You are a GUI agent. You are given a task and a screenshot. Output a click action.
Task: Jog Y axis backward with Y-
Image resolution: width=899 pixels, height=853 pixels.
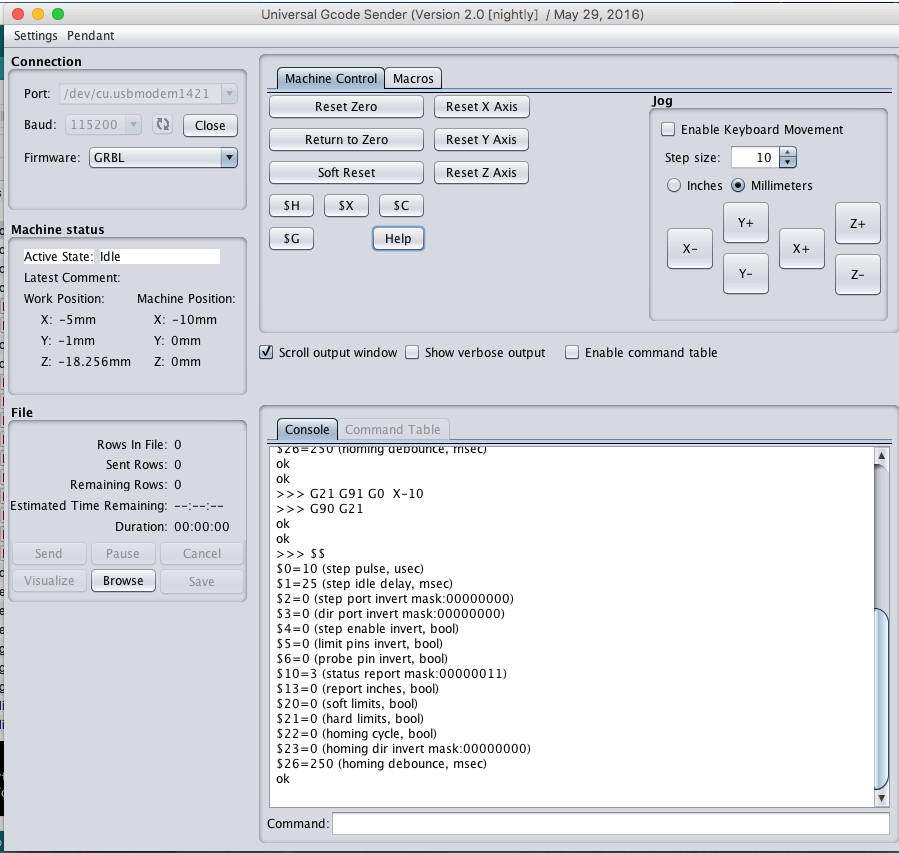[745, 274]
